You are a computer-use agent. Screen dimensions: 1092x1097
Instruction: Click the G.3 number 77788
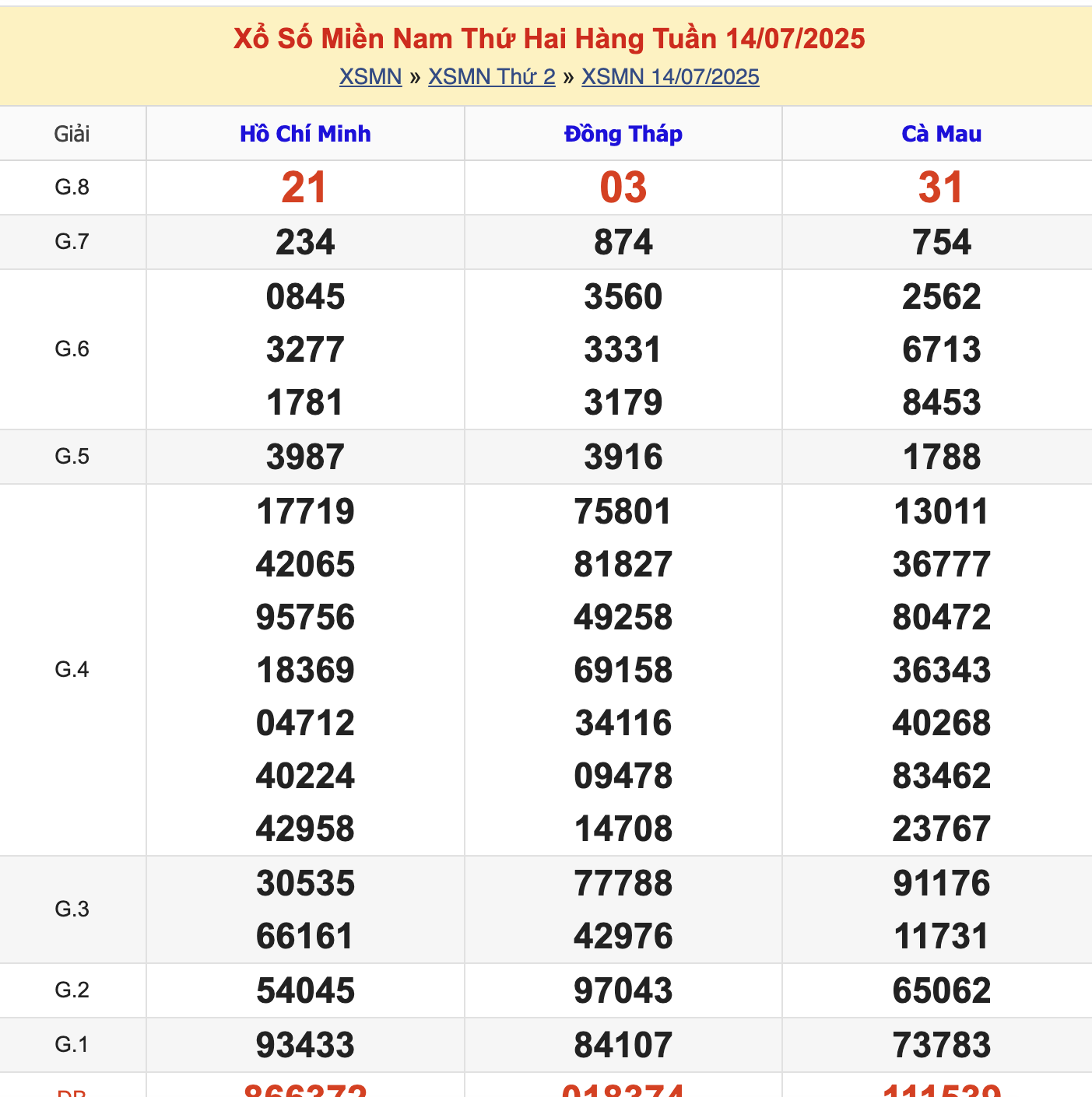click(623, 883)
